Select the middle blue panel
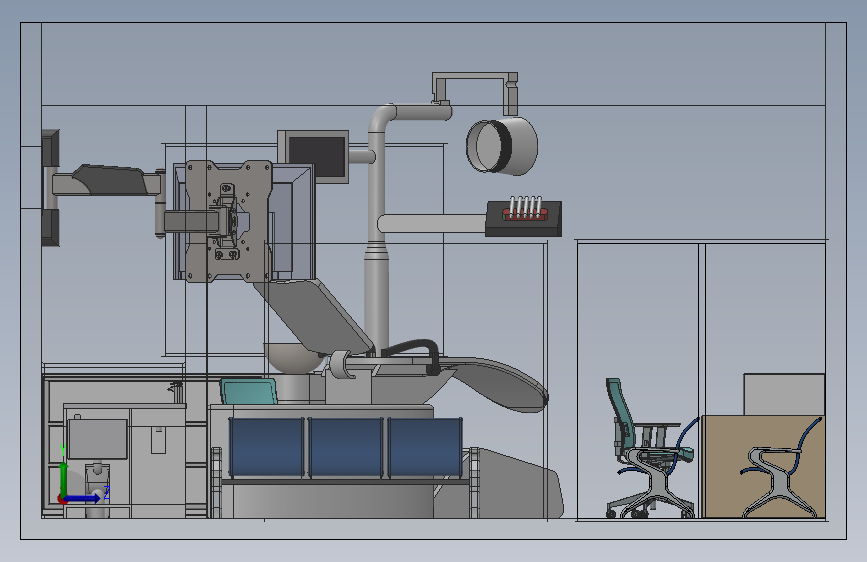The height and width of the screenshot is (562, 867). (346, 447)
